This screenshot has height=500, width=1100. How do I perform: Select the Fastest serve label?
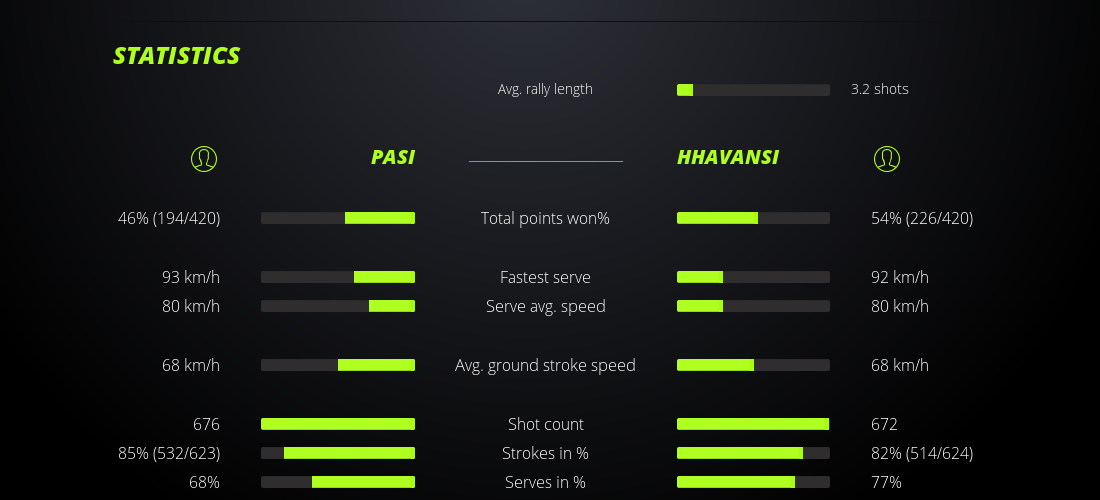point(545,277)
